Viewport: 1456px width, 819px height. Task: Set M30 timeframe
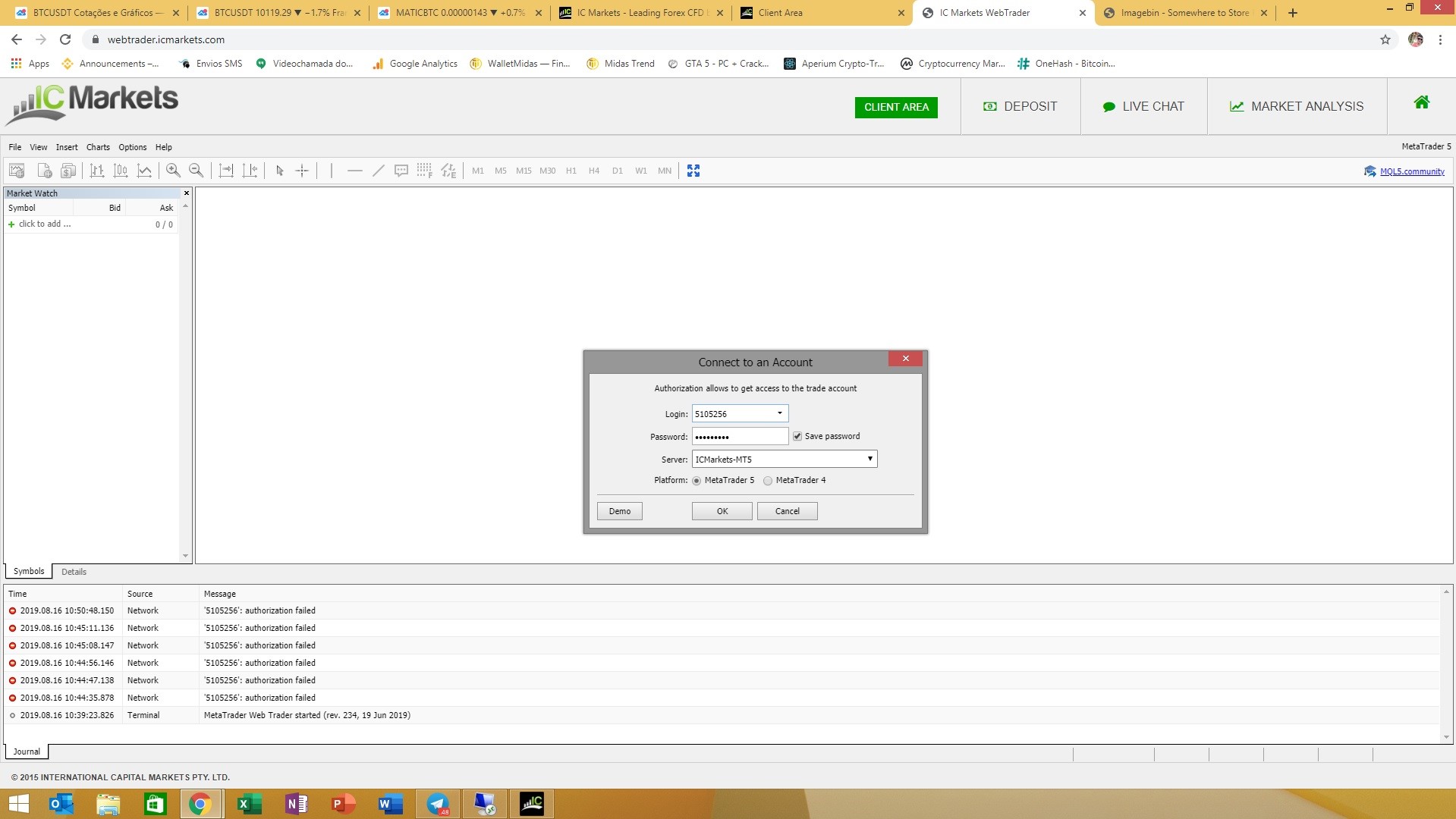point(548,171)
